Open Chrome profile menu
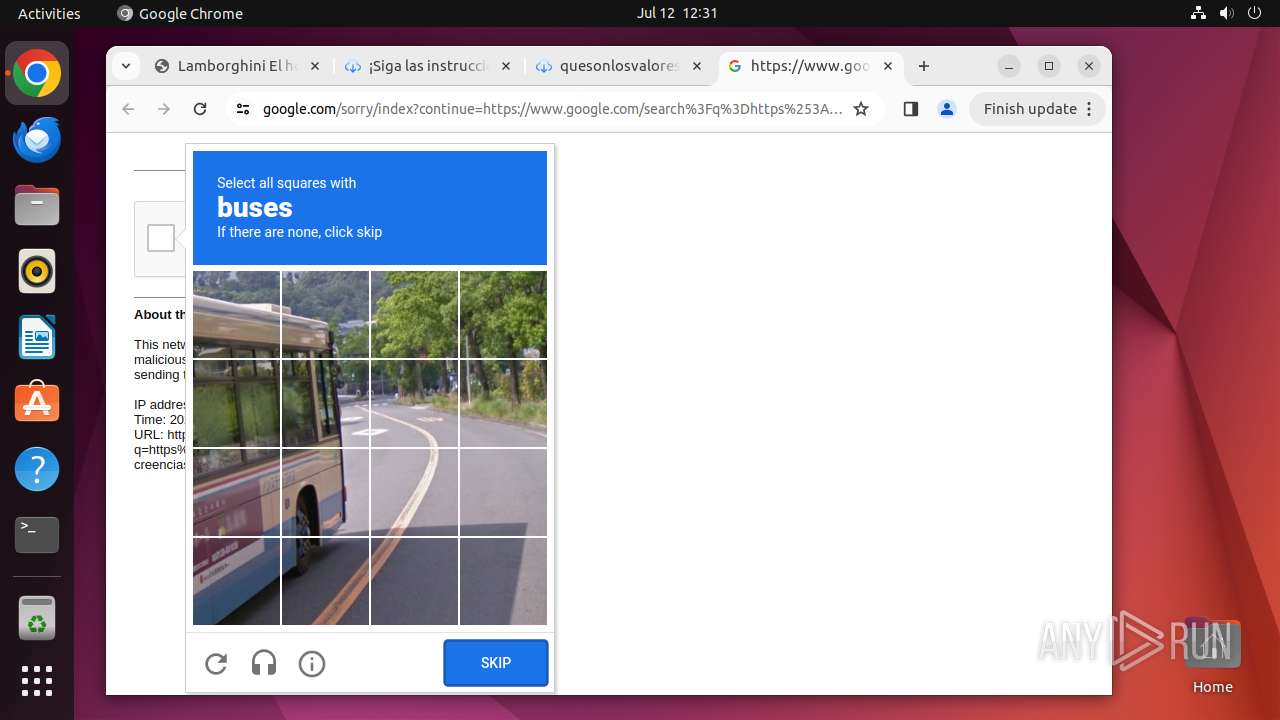Image resolution: width=1280 pixels, height=720 pixels. pyautogui.click(x=947, y=109)
